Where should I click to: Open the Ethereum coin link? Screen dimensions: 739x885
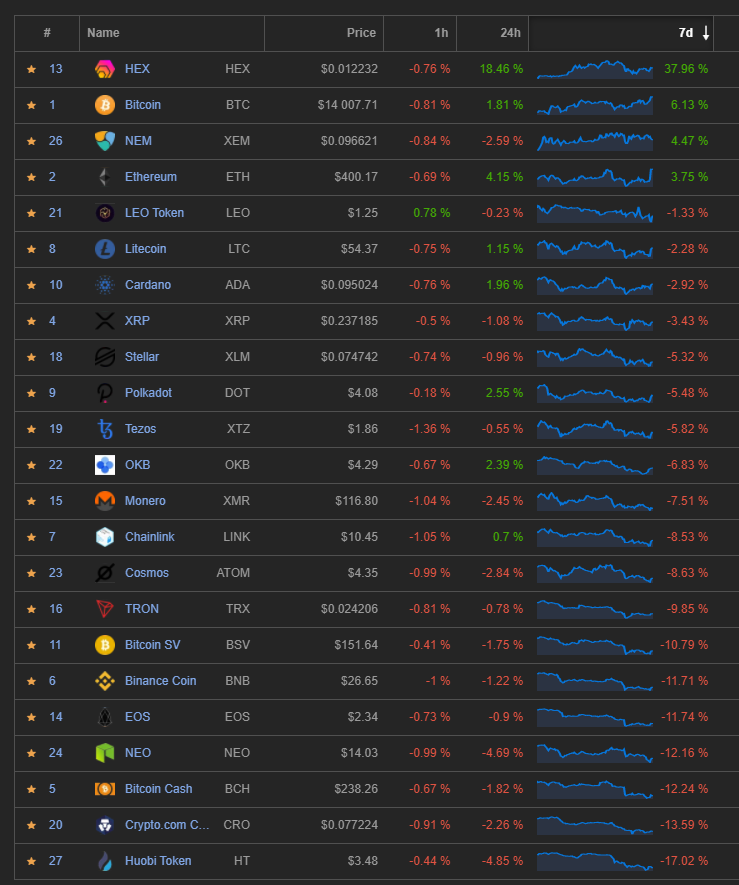tap(151, 177)
